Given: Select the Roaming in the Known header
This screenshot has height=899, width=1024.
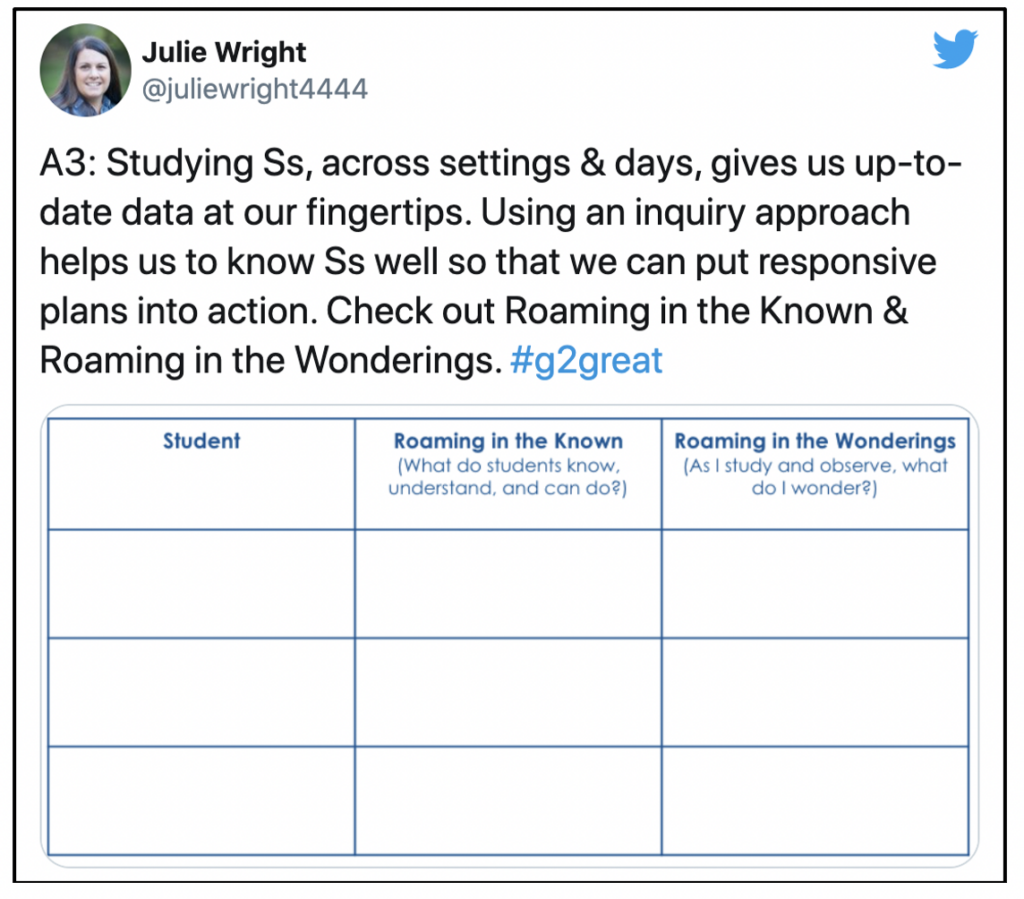Looking at the screenshot, I should (x=508, y=441).
